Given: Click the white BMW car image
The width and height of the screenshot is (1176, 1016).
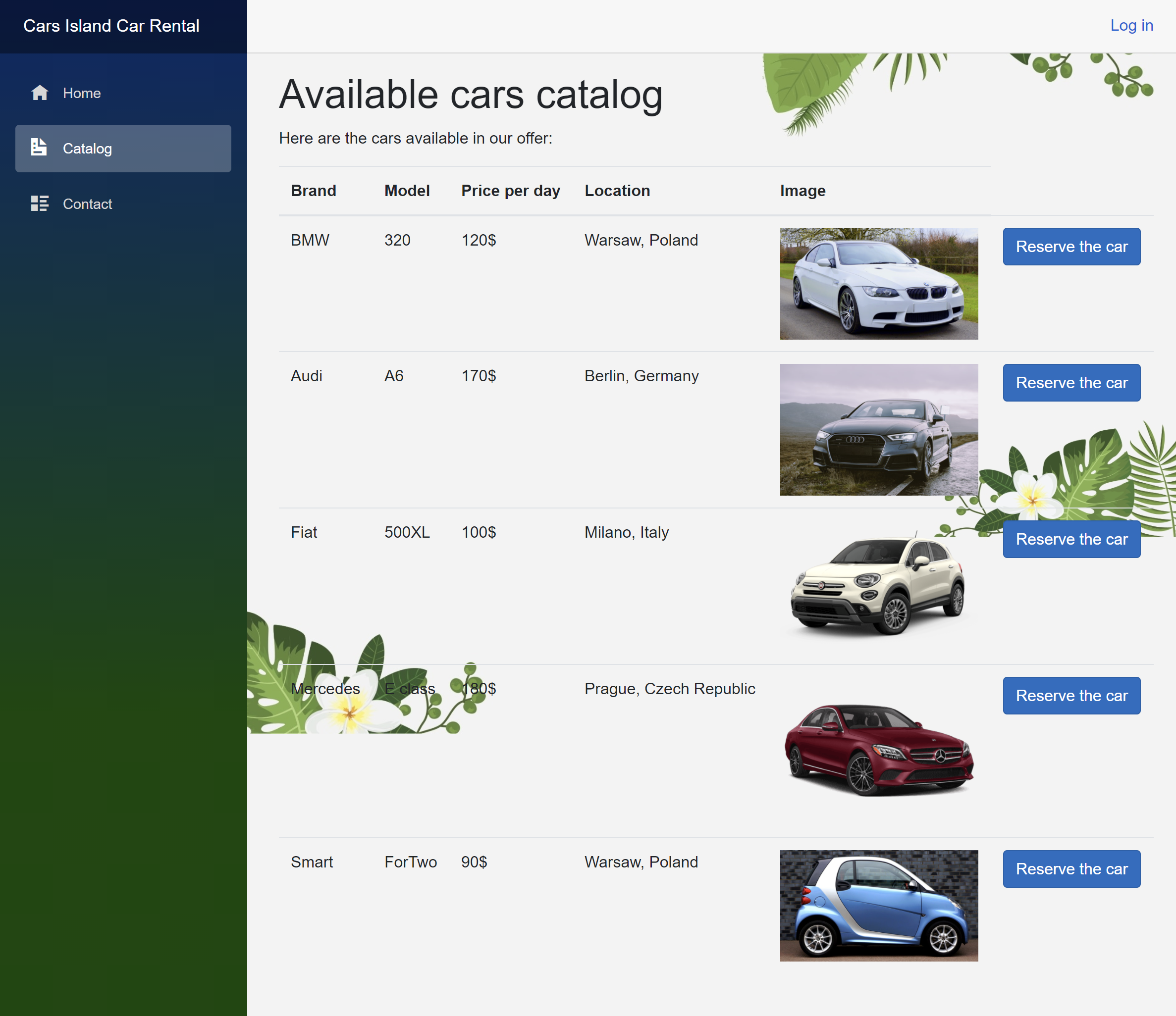Looking at the screenshot, I should click(878, 284).
